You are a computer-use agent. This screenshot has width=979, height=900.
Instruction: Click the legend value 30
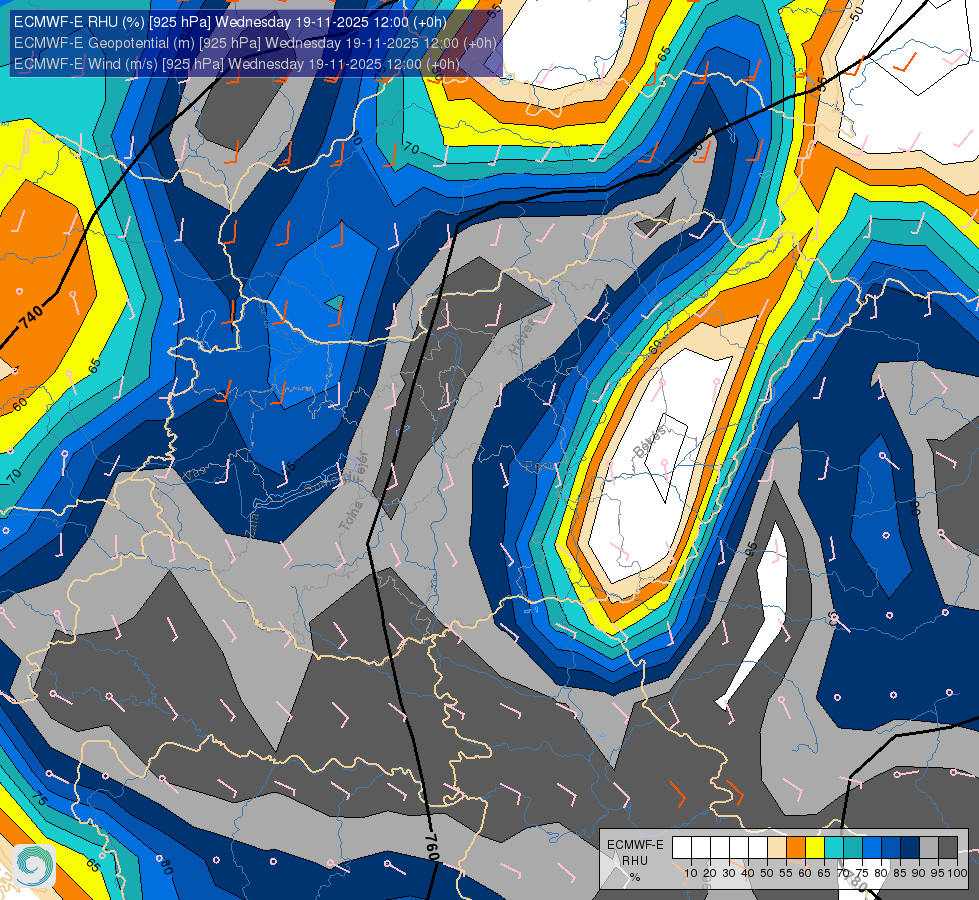[729, 873]
